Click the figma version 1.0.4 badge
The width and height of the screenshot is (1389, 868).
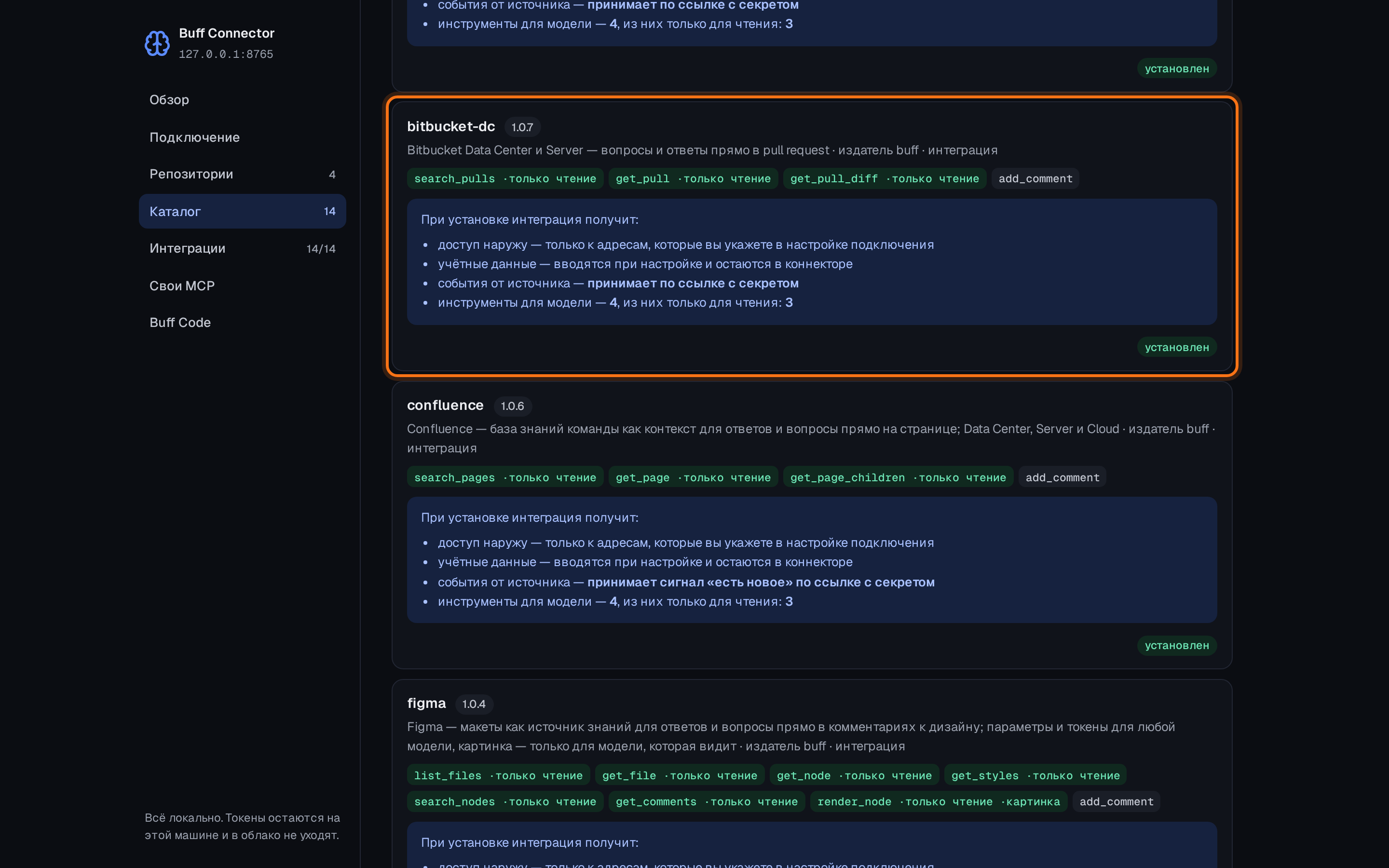474,704
